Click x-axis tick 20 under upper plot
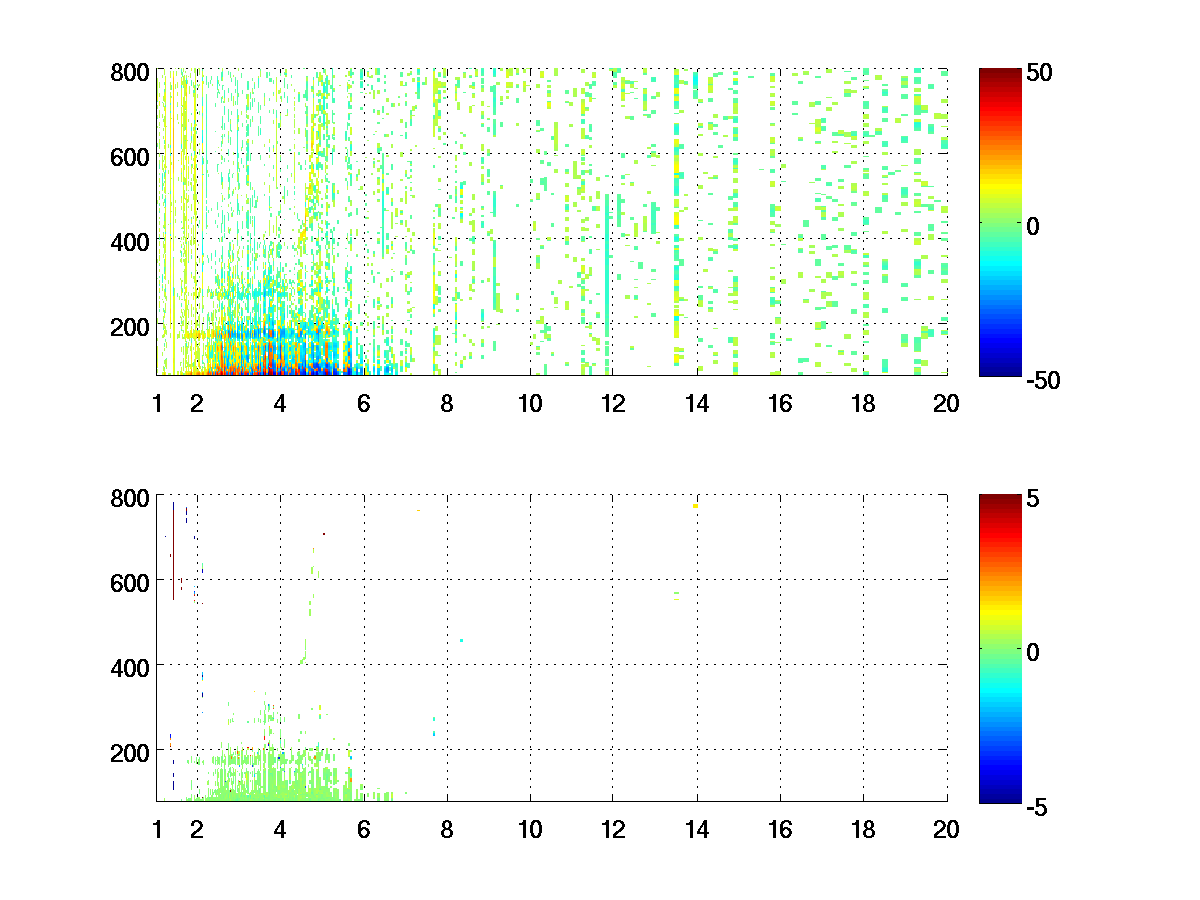This screenshot has width=1200, height=900. click(946, 404)
